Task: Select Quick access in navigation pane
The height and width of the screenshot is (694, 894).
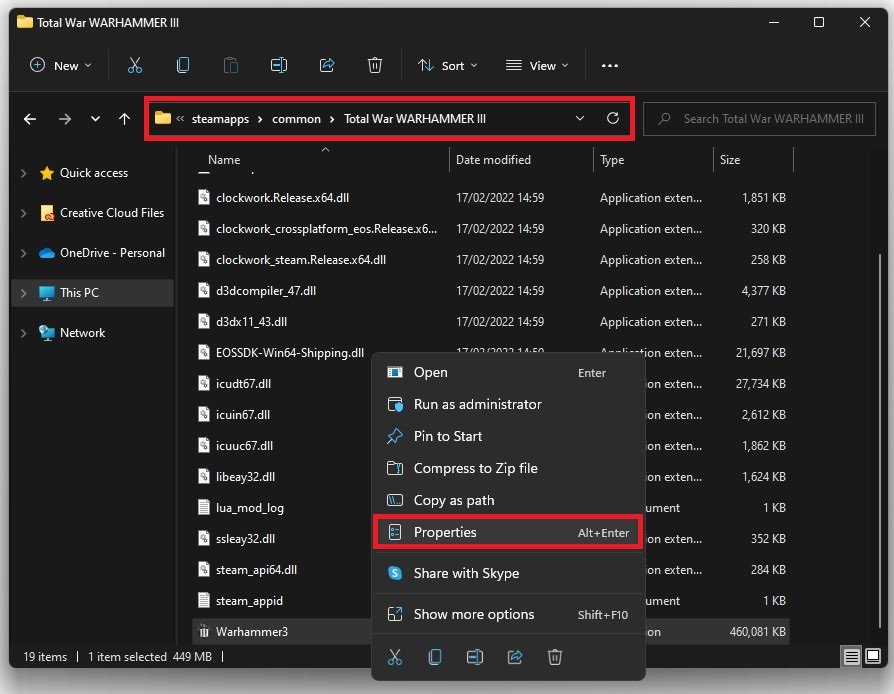Action: [94, 173]
